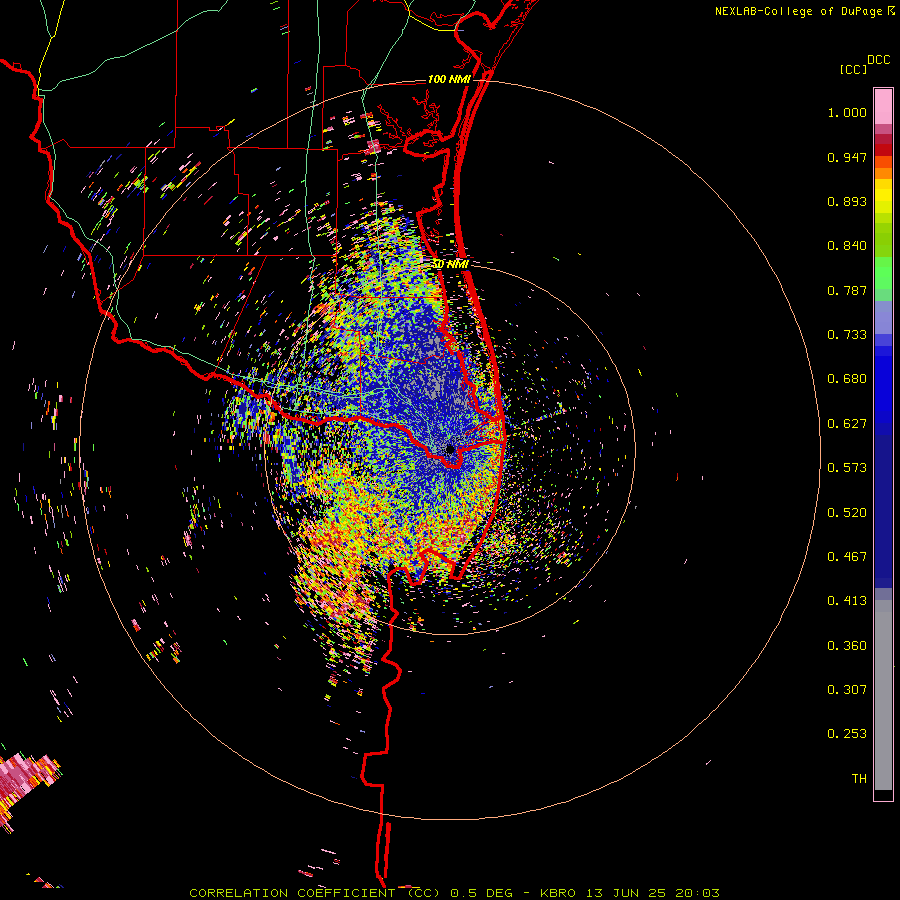
Task: Click the [CC] units label
Action: click(853, 69)
